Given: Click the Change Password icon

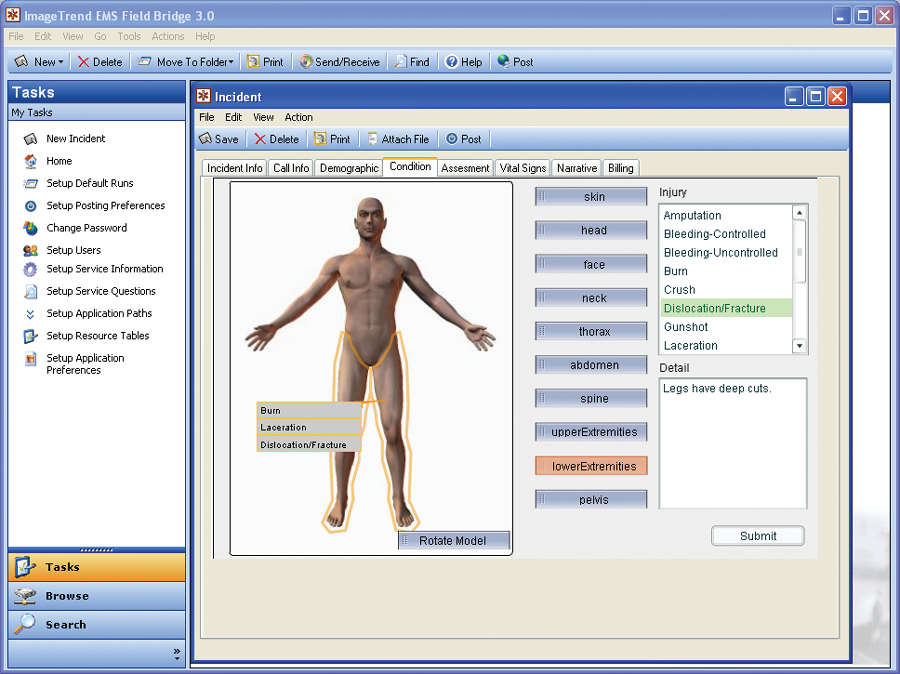Looking at the screenshot, I should [30, 228].
